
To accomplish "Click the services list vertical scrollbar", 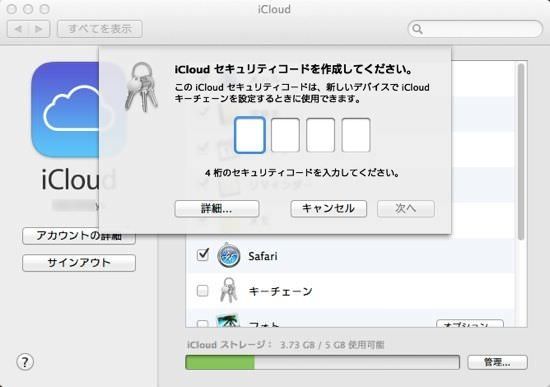I will 521,152.
